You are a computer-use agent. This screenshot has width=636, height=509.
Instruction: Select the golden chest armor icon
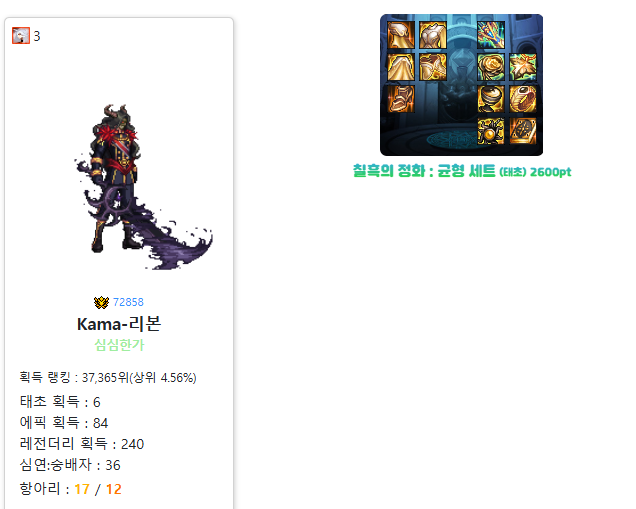433,35
